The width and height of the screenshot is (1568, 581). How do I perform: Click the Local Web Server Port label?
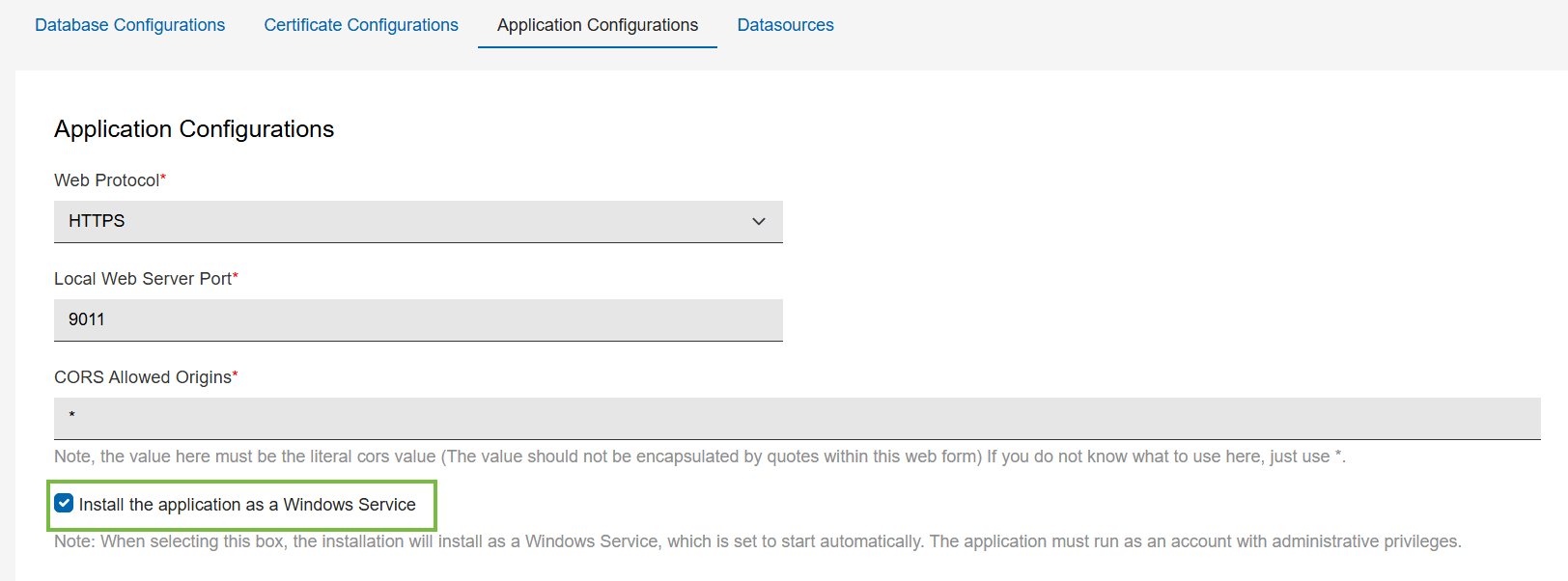pos(142,279)
